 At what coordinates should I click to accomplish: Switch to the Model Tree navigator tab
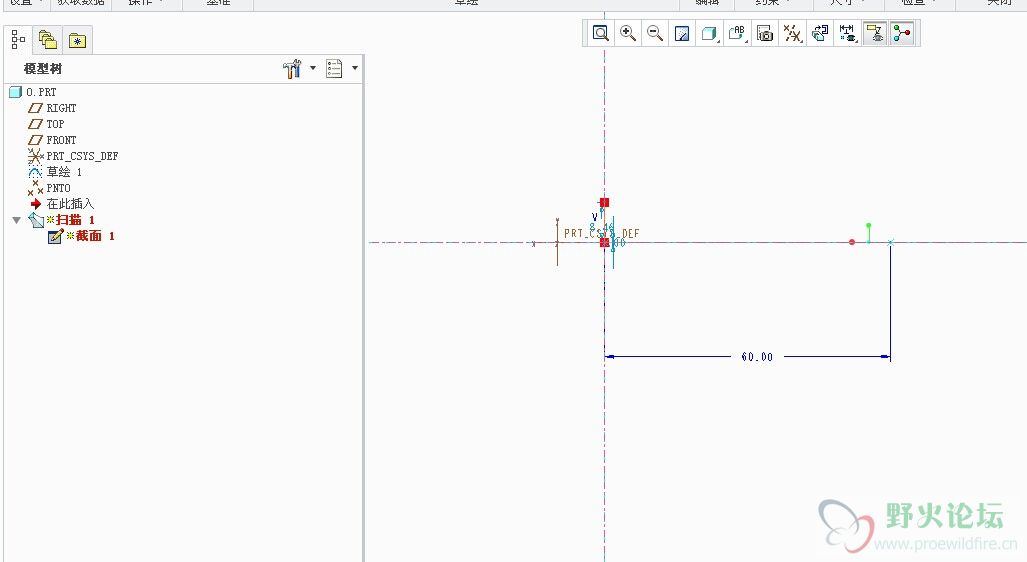[x=18, y=40]
